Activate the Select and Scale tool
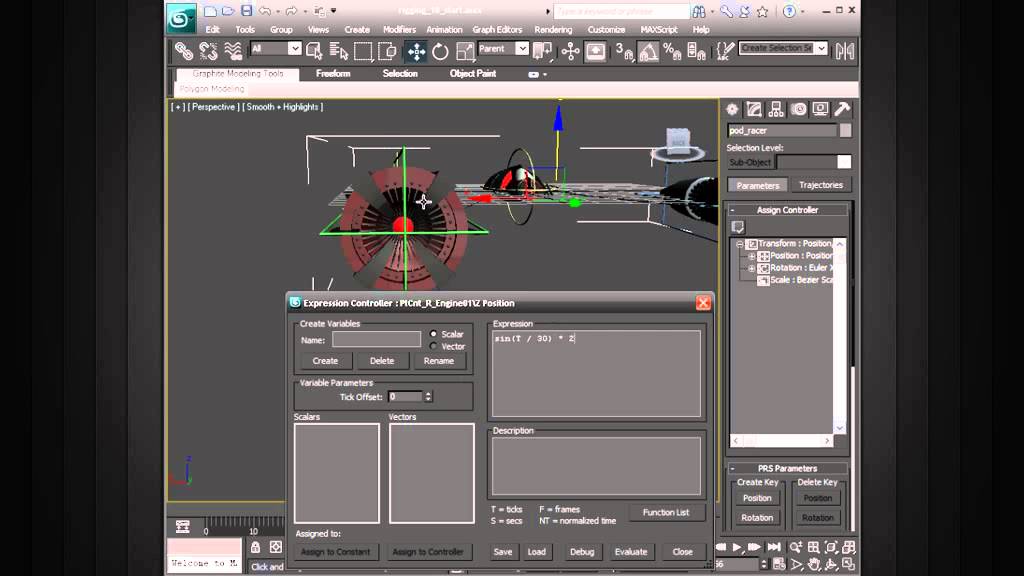The height and width of the screenshot is (576, 1024). [x=464, y=50]
